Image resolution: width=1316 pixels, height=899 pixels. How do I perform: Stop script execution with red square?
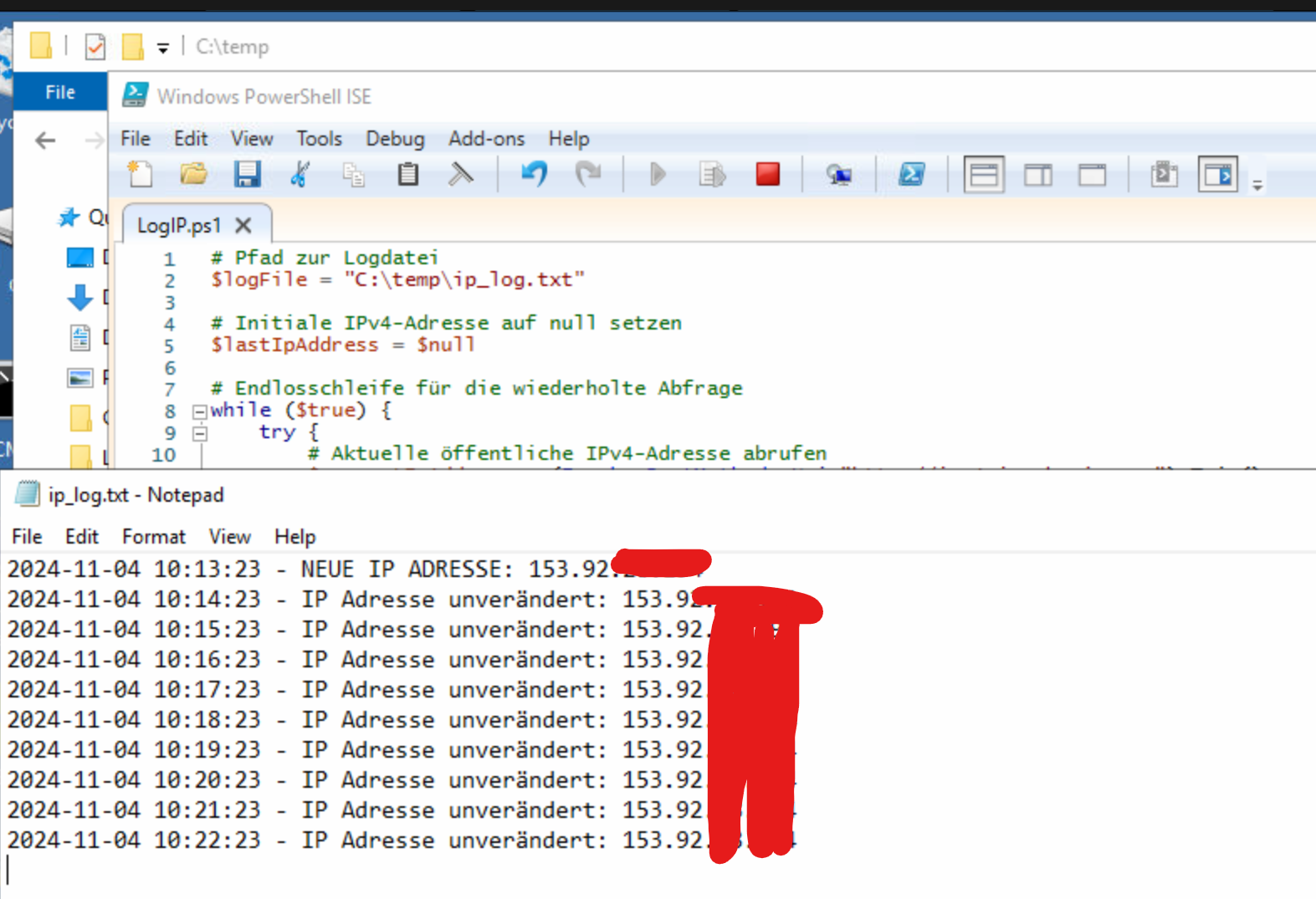(767, 174)
